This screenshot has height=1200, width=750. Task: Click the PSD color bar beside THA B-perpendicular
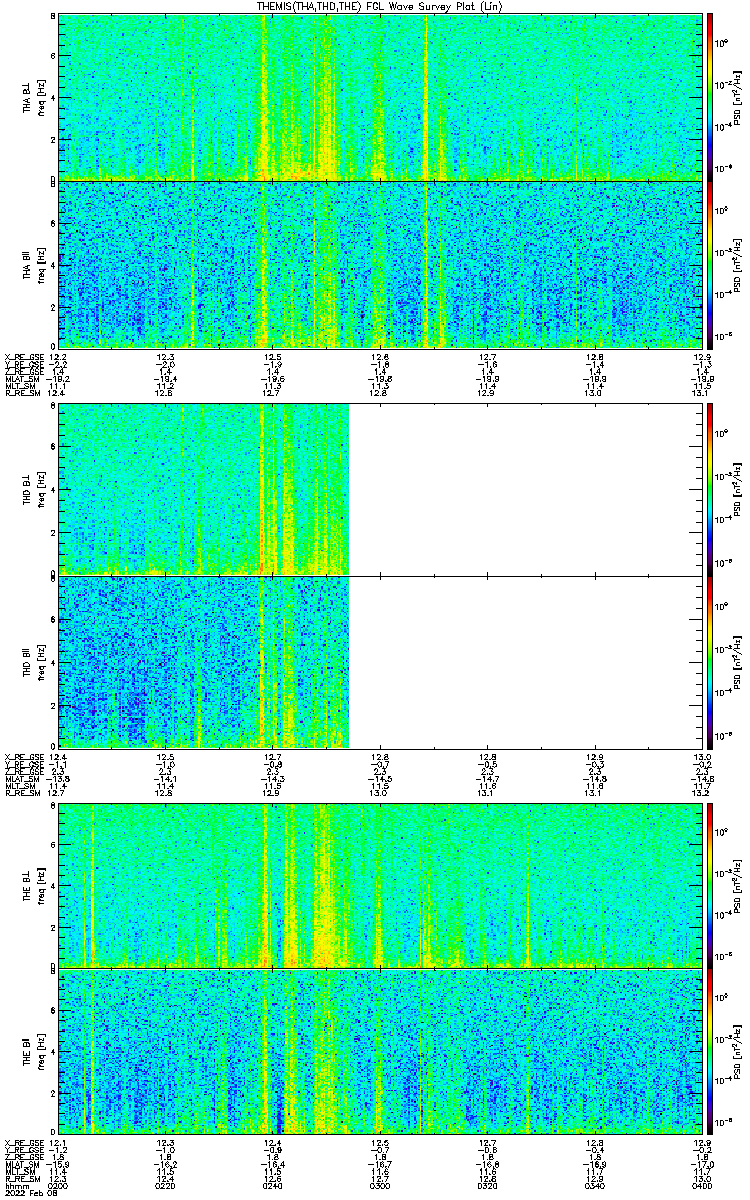point(710,96)
